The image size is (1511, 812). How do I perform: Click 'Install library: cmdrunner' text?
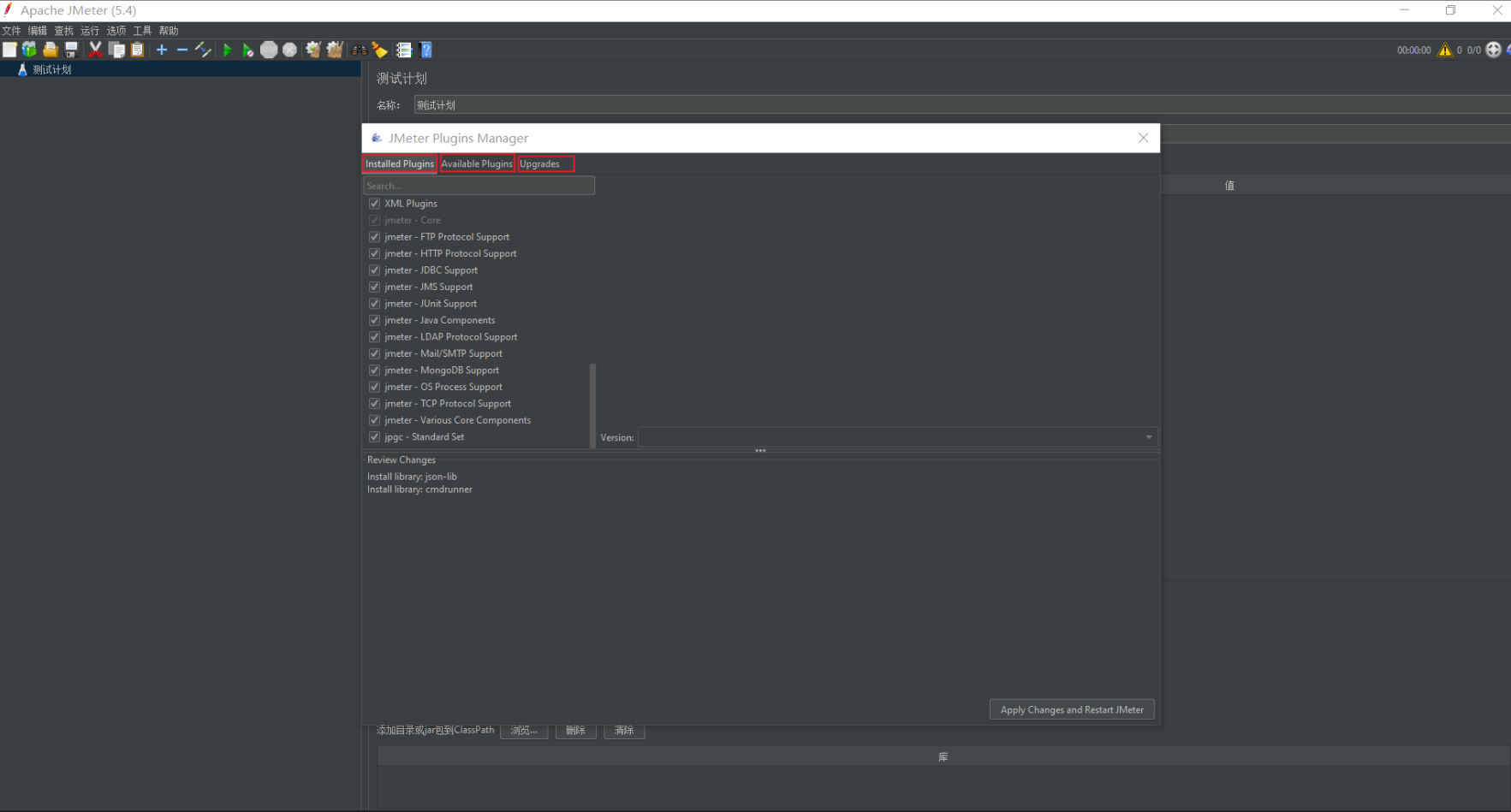click(419, 489)
